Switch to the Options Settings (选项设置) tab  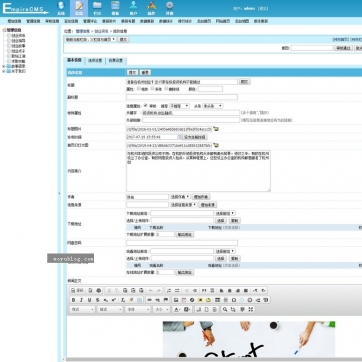pyautogui.click(x=95, y=61)
